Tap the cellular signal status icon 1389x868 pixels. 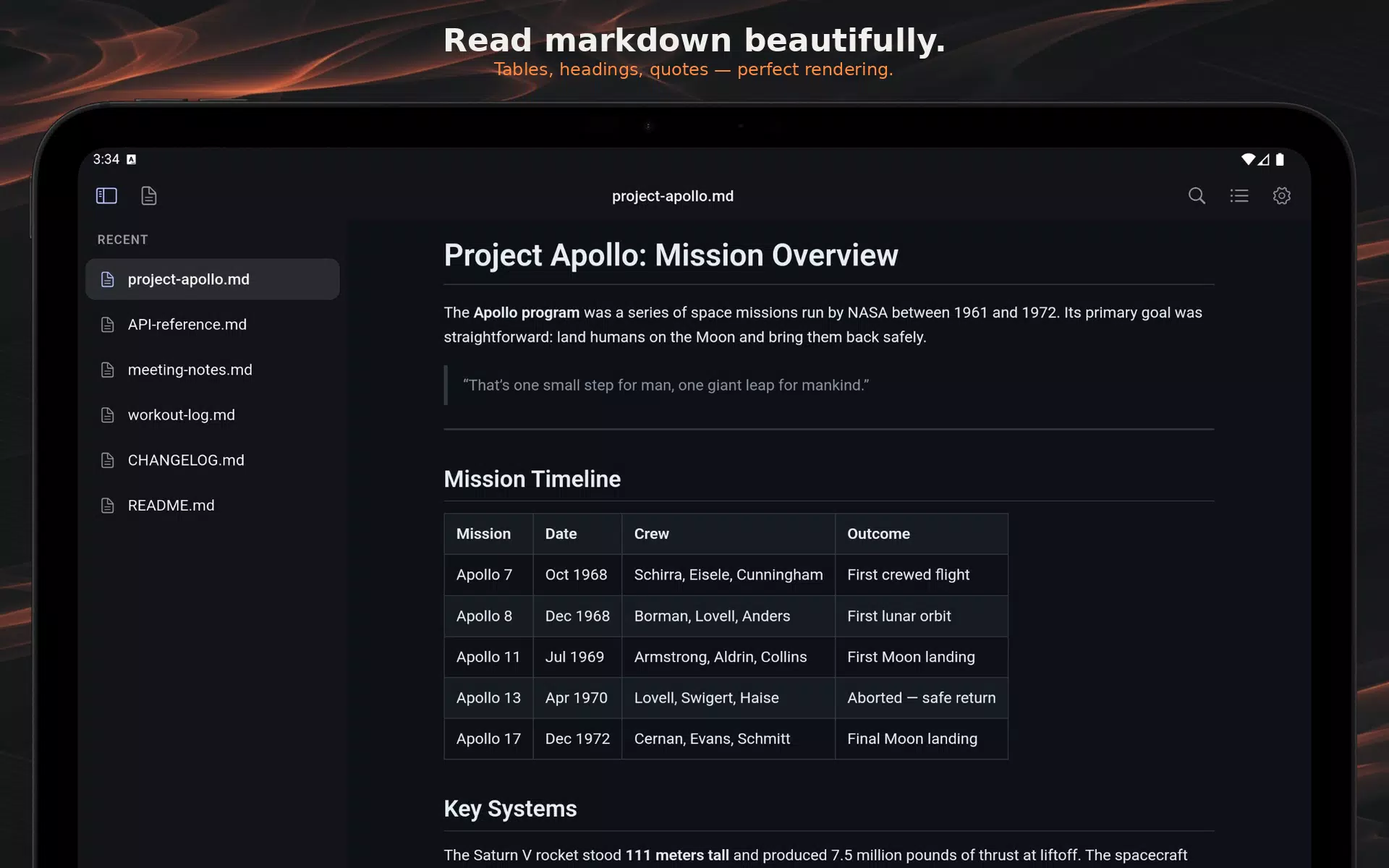tap(1264, 159)
